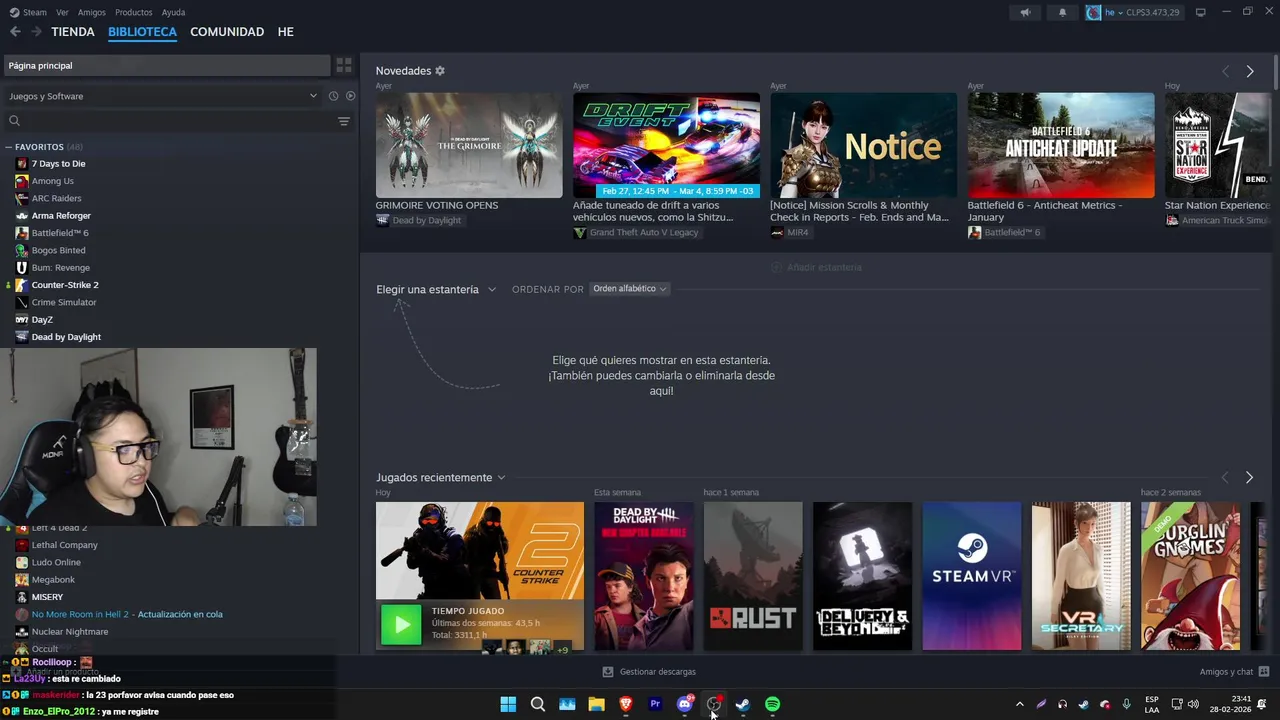
Task: Open Battlefield 6 Anticheat Update news thumbnail
Action: 1061,145
